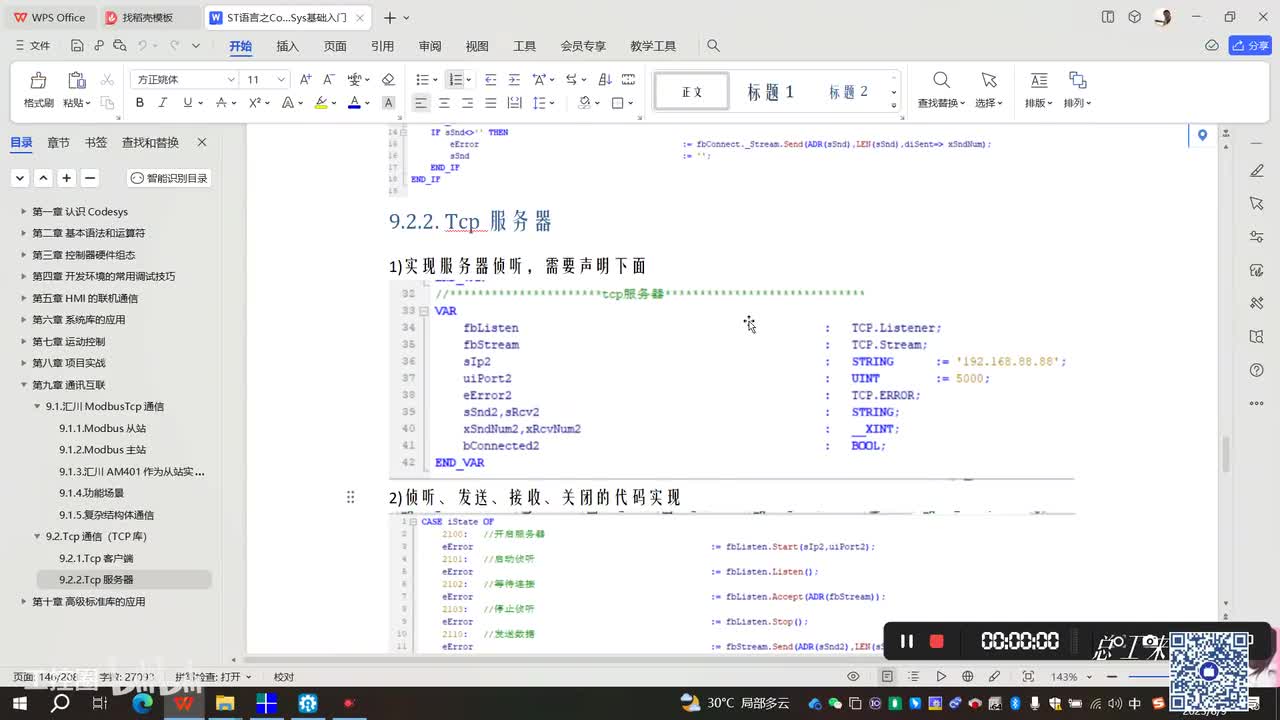Click 智能识别目录 button
The height and width of the screenshot is (720, 1280).
point(169,178)
